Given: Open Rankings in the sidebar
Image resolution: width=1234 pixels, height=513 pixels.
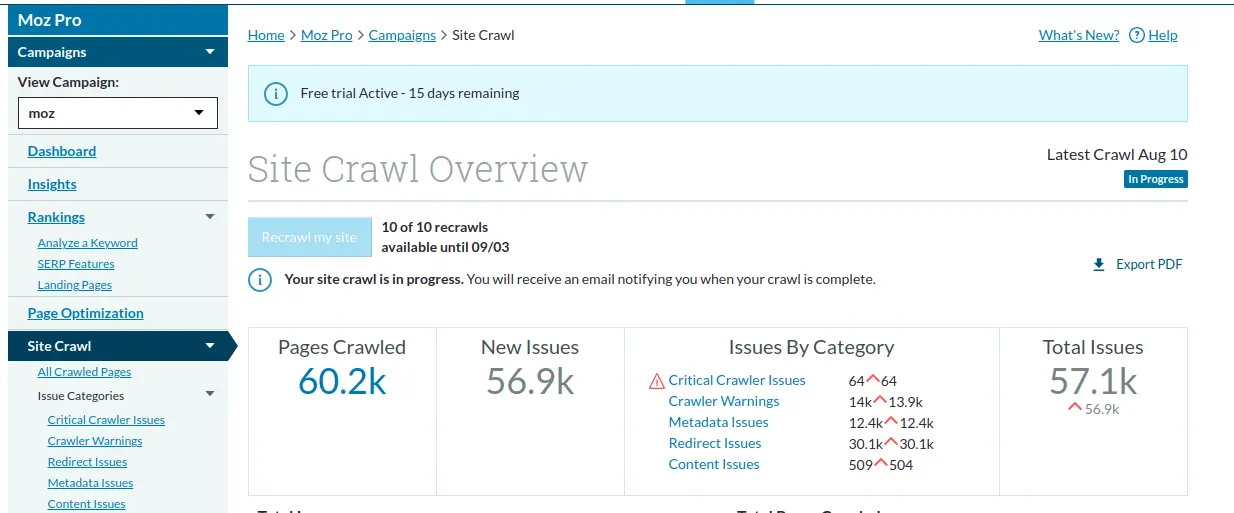Looking at the screenshot, I should tap(56, 217).
